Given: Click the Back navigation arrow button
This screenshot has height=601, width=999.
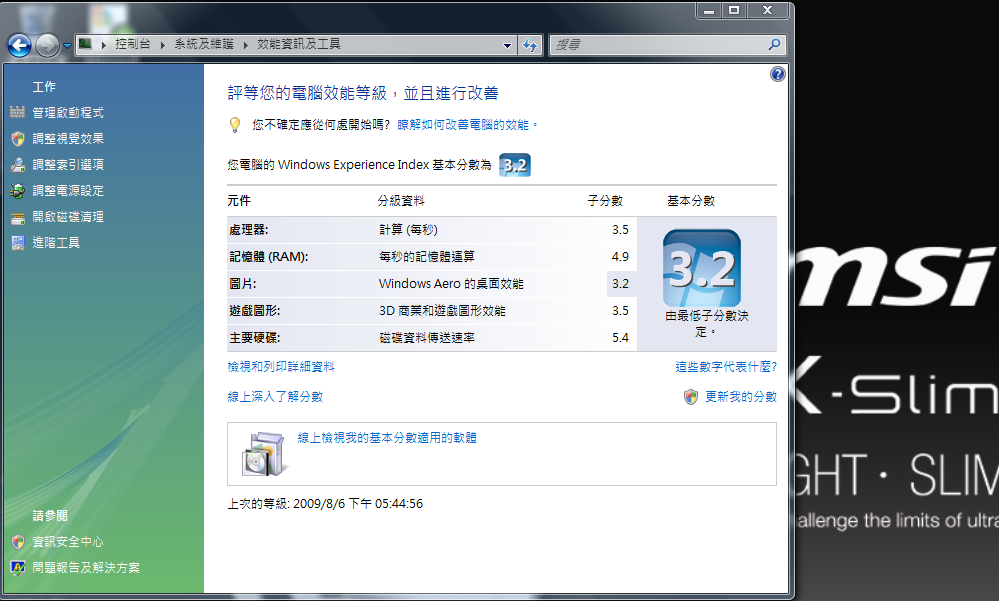Looking at the screenshot, I should [19, 45].
